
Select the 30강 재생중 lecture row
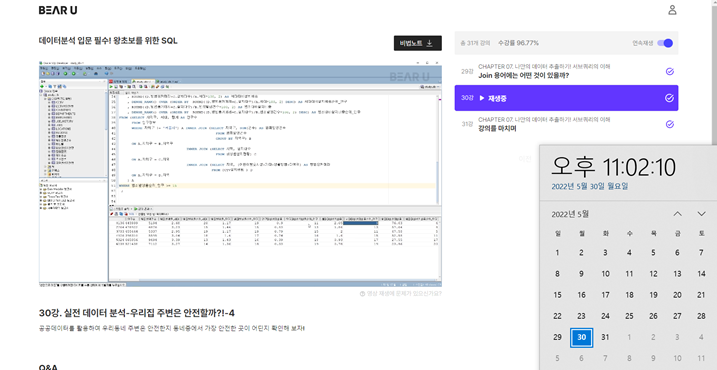(566, 98)
